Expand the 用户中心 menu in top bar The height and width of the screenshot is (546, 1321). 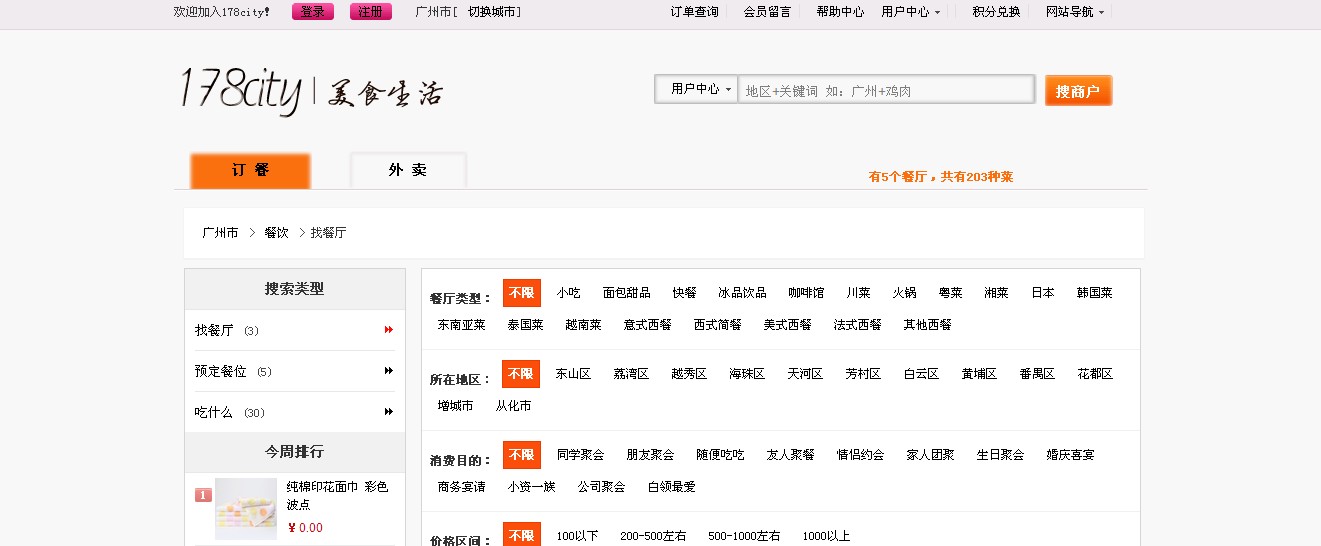910,12
